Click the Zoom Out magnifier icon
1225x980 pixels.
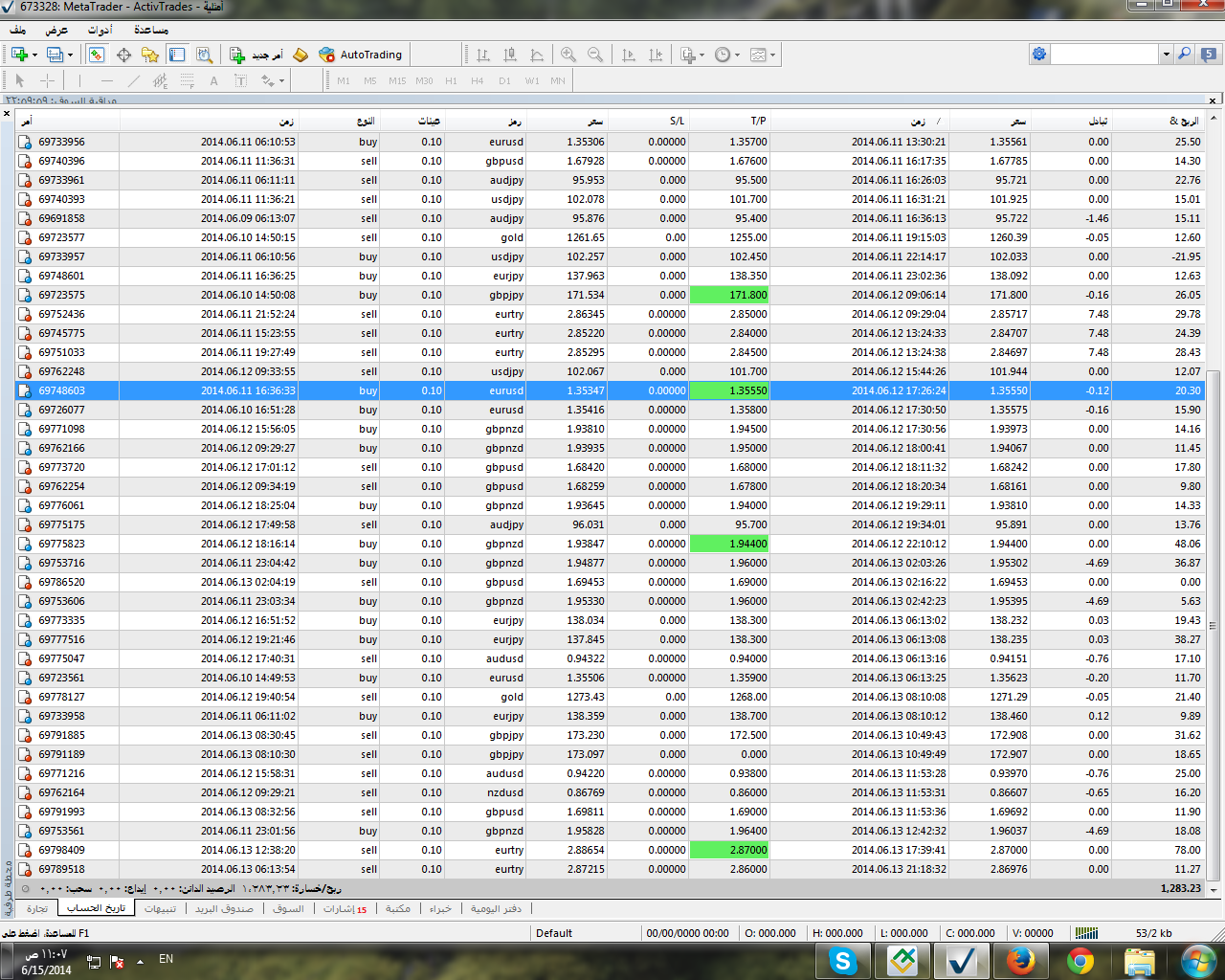point(595,55)
